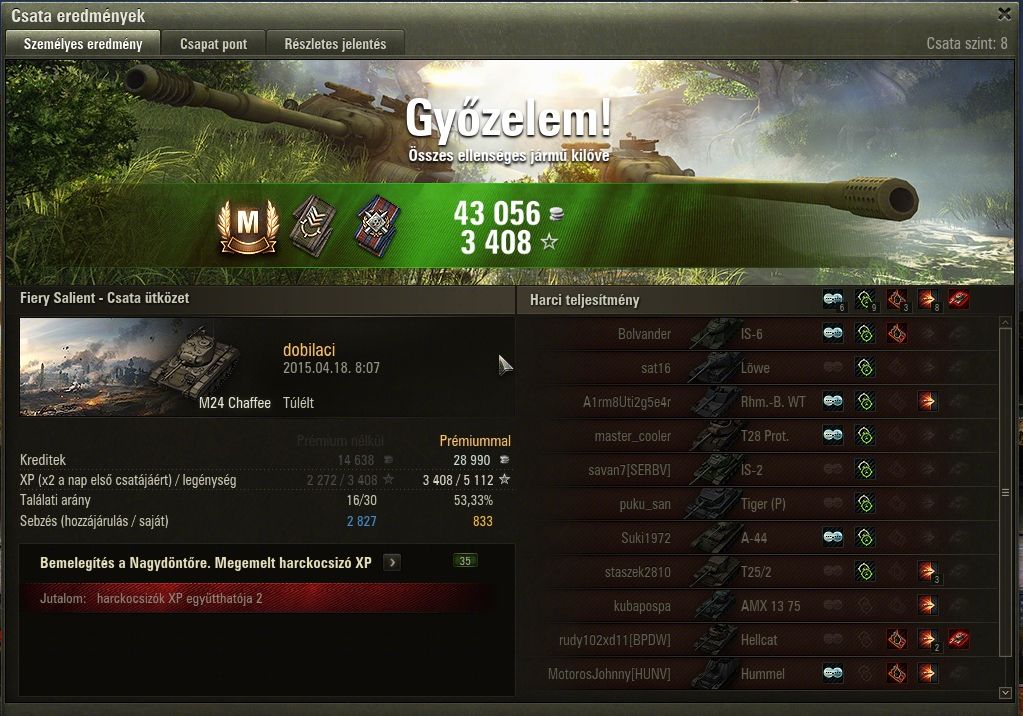Image resolution: width=1023 pixels, height=716 pixels.
Task: Click the spotted icon in MotorosJohnny Hummel row
Action: [x=832, y=673]
